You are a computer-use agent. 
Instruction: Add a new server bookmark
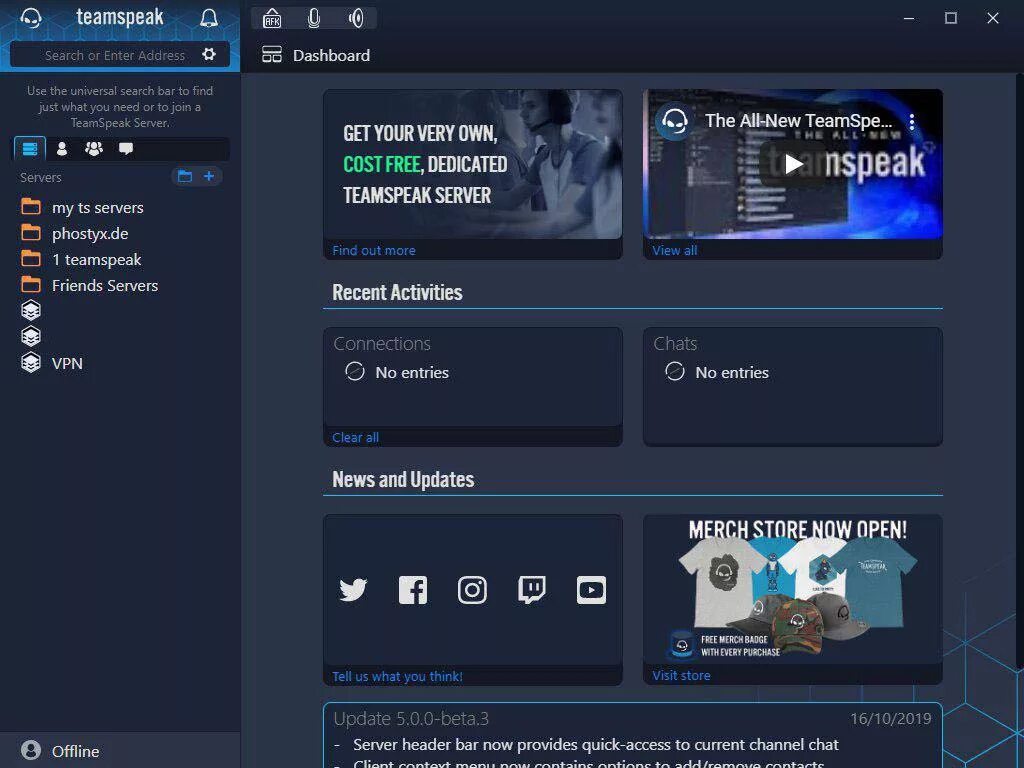(209, 176)
